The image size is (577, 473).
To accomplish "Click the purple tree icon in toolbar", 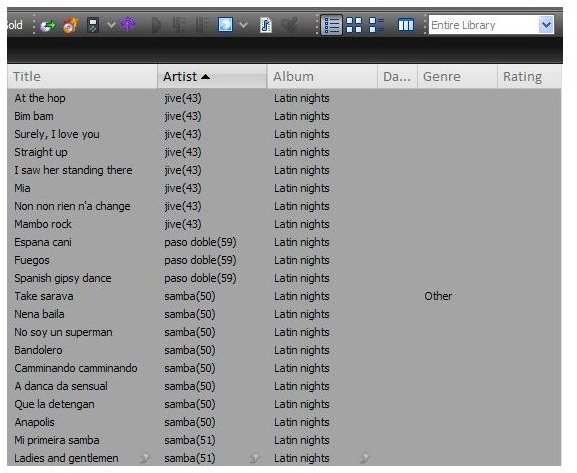I will [128, 25].
